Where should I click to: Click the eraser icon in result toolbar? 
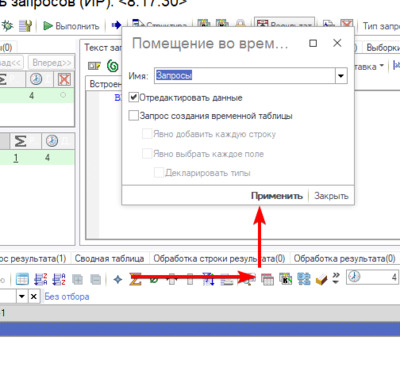click(321, 279)
